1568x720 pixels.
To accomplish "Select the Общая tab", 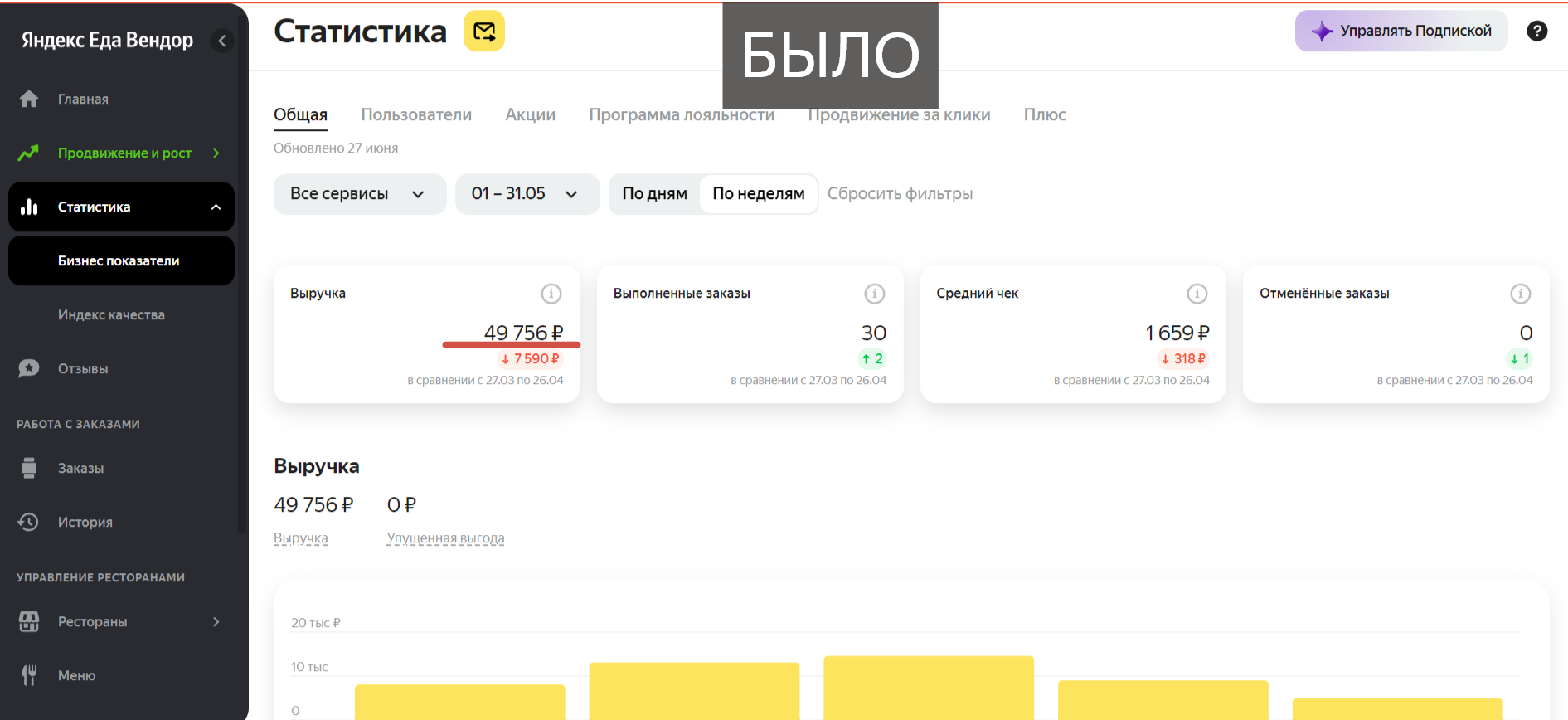I will pyautogui.click(x=300, y=114).
